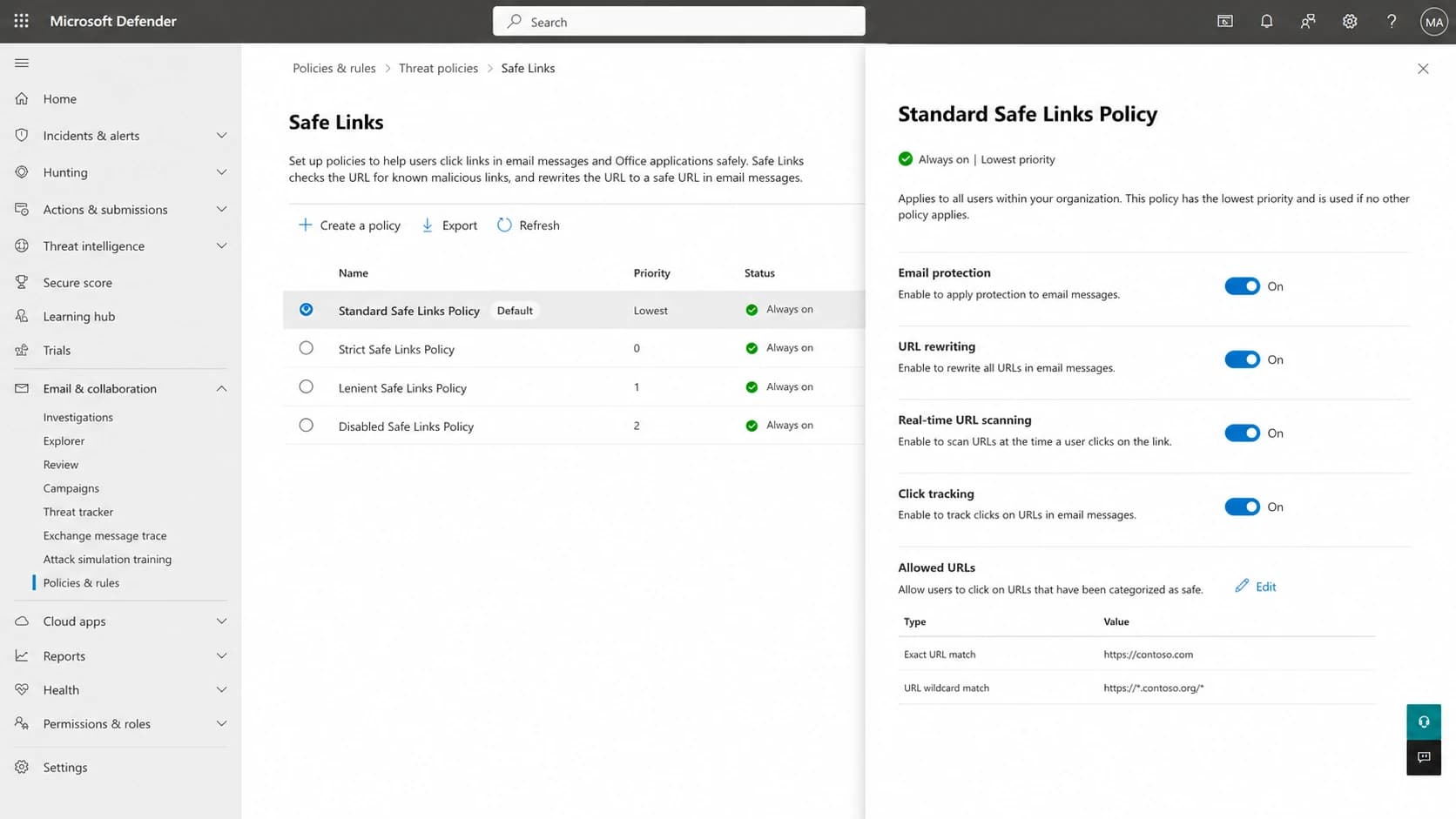Select the Disabled Safe Links Policy radio
This screenshot has width=1456, height=819.
[x=306, y=426]
